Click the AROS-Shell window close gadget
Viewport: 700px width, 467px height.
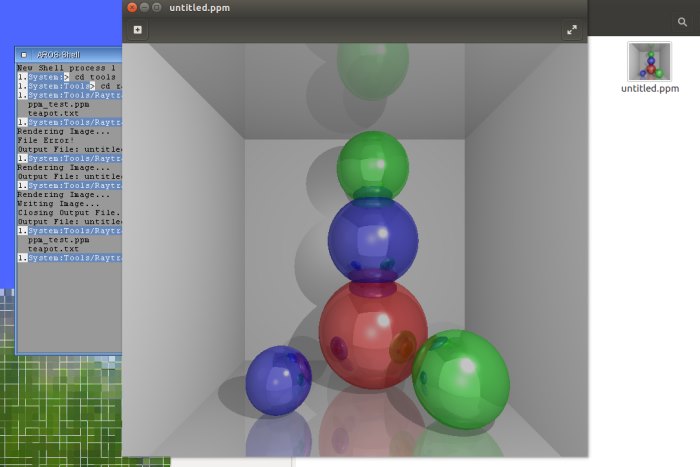pyautogui.click(x=24, y=54)
